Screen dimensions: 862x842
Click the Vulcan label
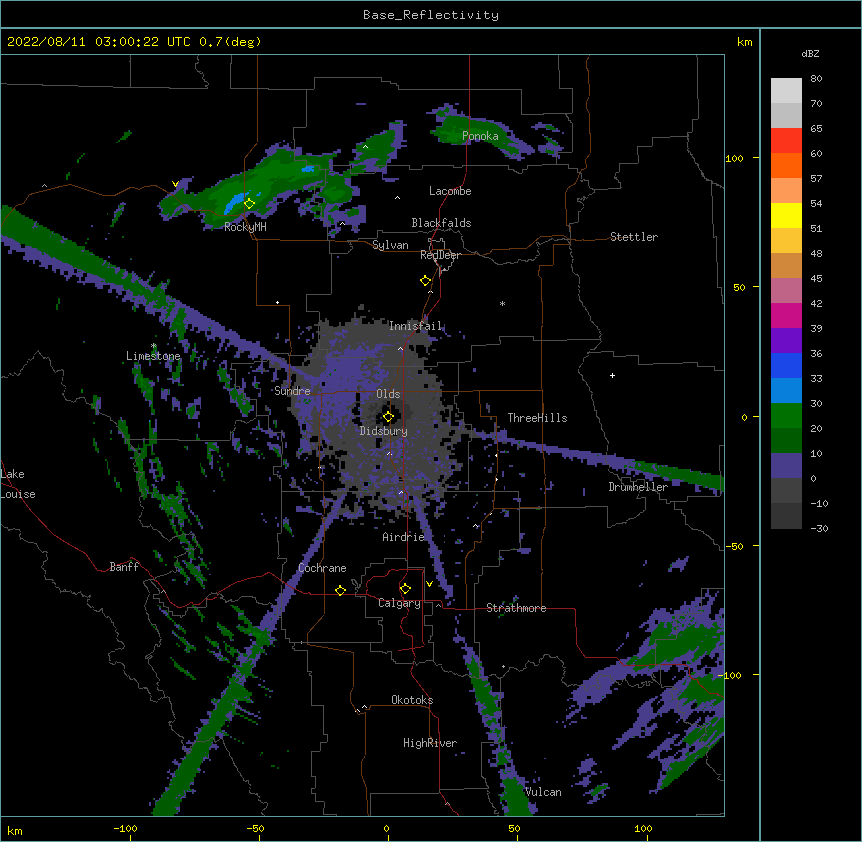click(x=544, y=792)
